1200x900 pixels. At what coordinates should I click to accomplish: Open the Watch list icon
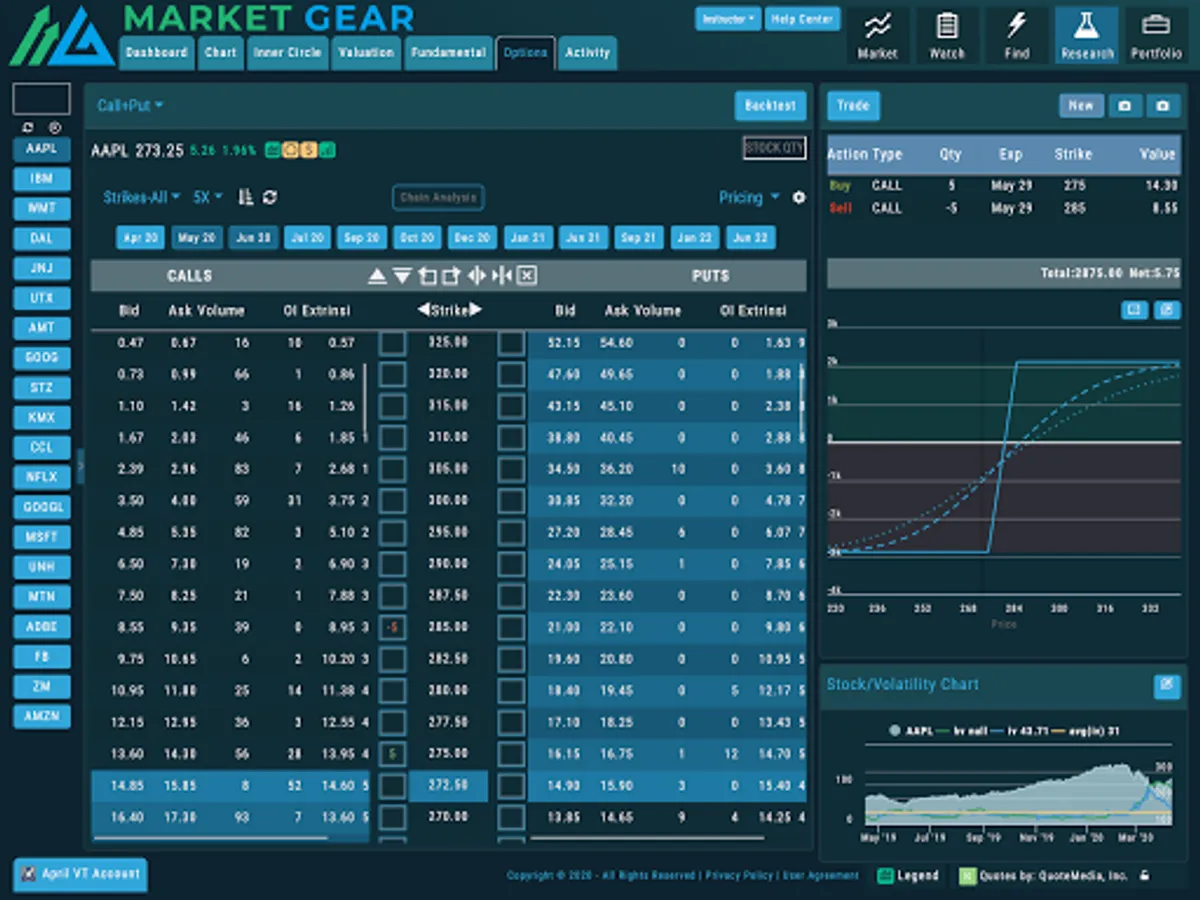947,36
